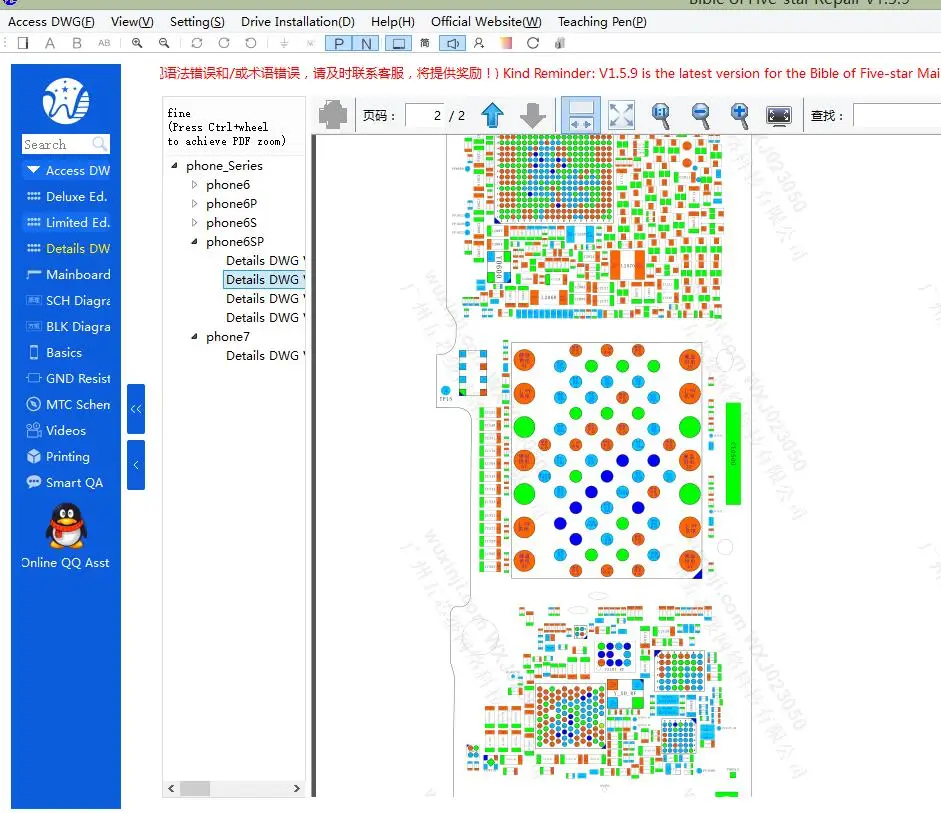Viewport: 941px width, 813px height.
Task: Click the search magnifier in sidebar search box
Action: (100, 144)
